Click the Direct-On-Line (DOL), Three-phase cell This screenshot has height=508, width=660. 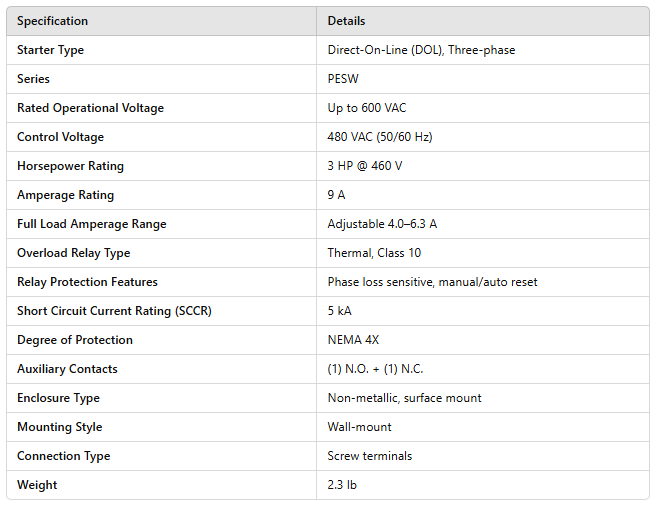click(421, 50)
